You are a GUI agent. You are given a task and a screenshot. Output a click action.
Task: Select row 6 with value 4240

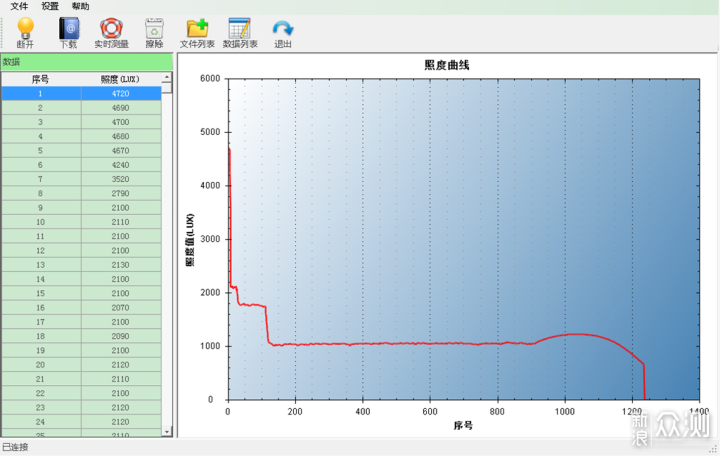[x=81, y=164]
